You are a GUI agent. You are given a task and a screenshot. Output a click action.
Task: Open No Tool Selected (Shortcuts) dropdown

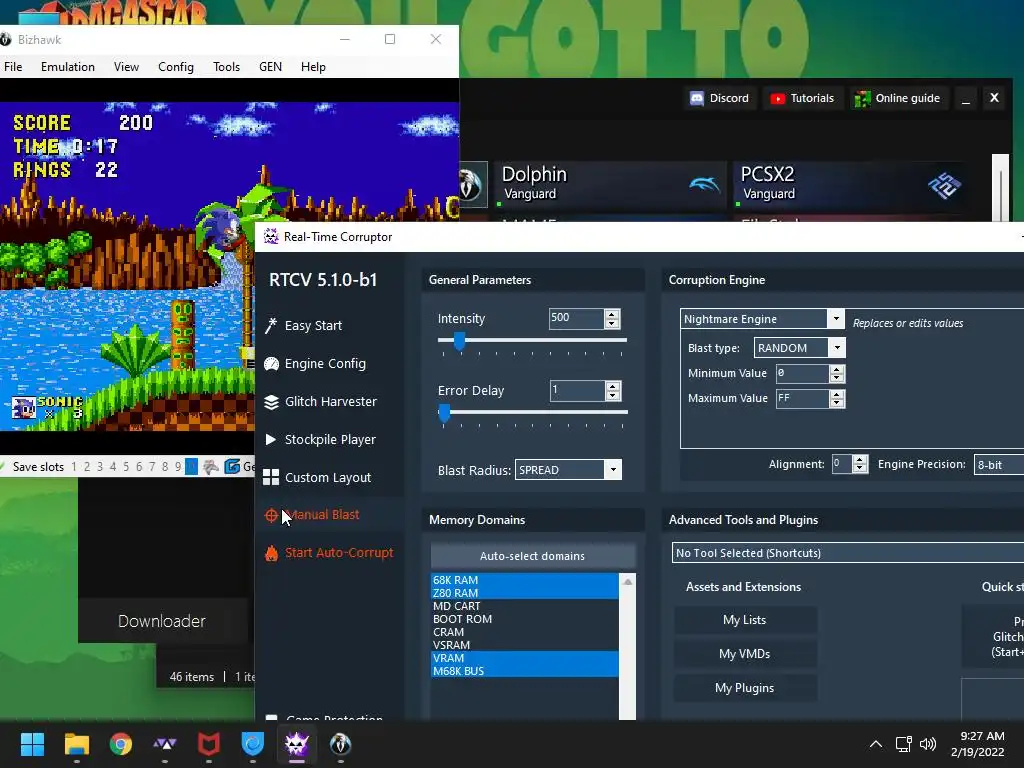(848, 552)
